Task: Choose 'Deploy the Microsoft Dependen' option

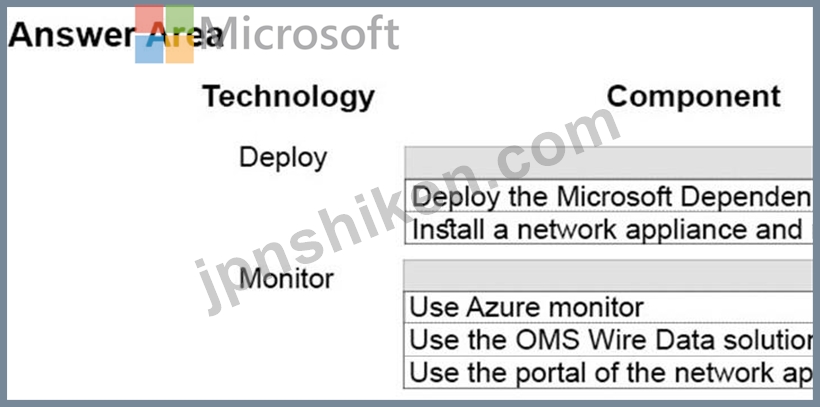Action: pyautogui.click(x=609, y=196)
